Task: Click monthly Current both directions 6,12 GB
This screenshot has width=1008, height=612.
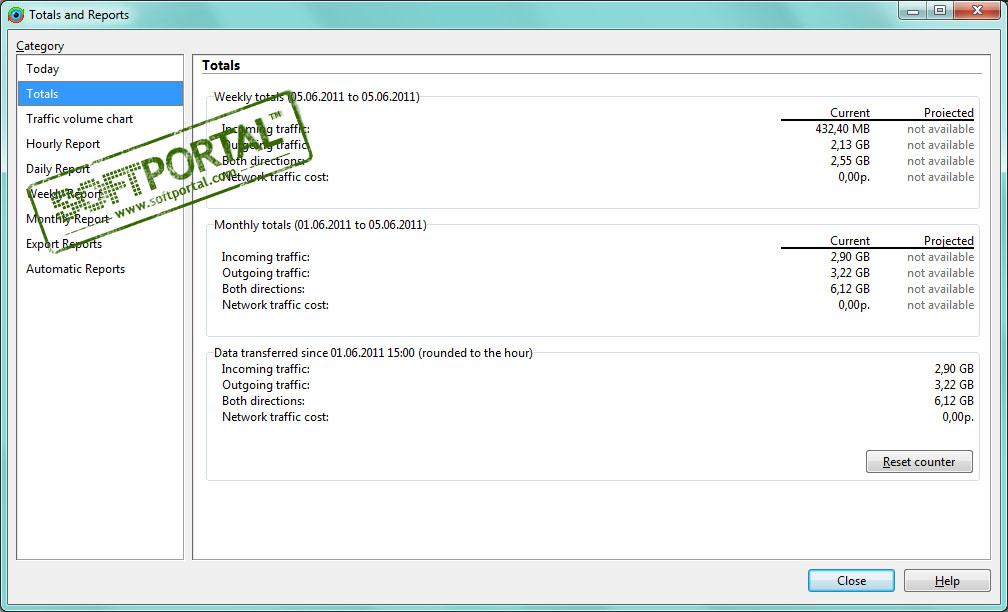Action: (850, 289)
